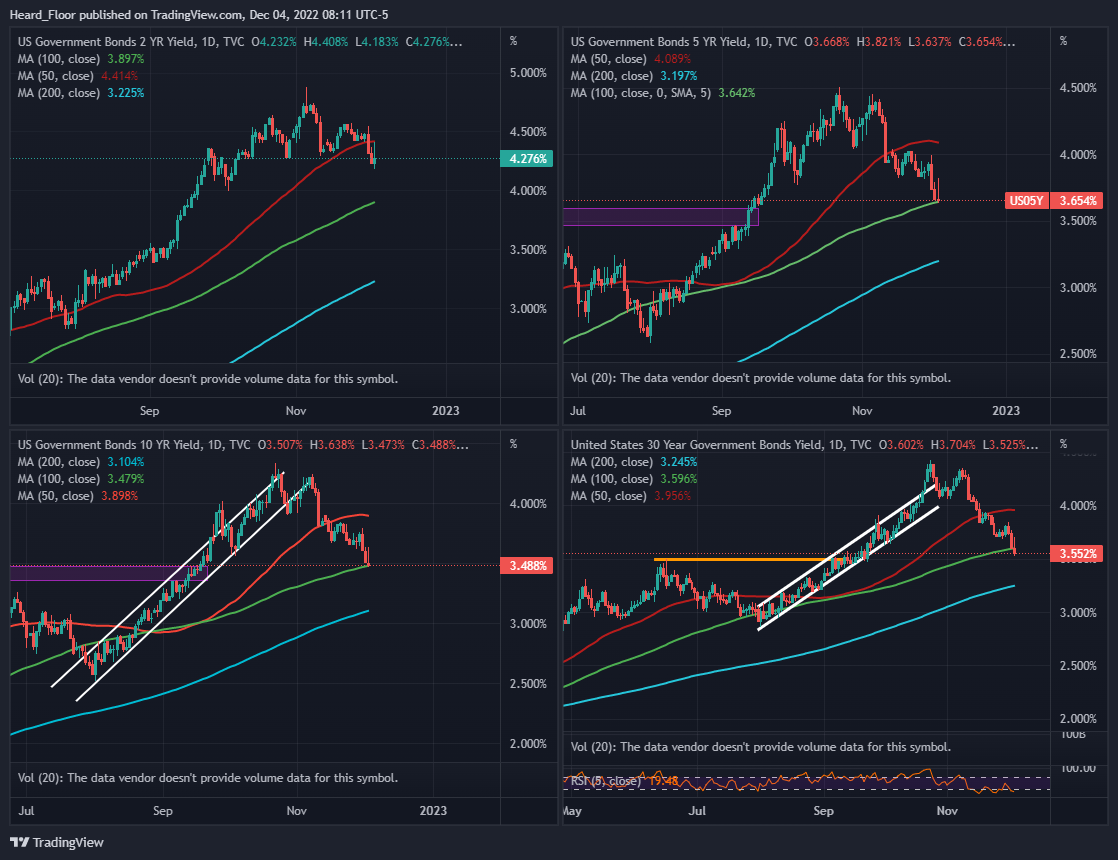Click the Vol (20) notice in 30 YR chart

761,747
